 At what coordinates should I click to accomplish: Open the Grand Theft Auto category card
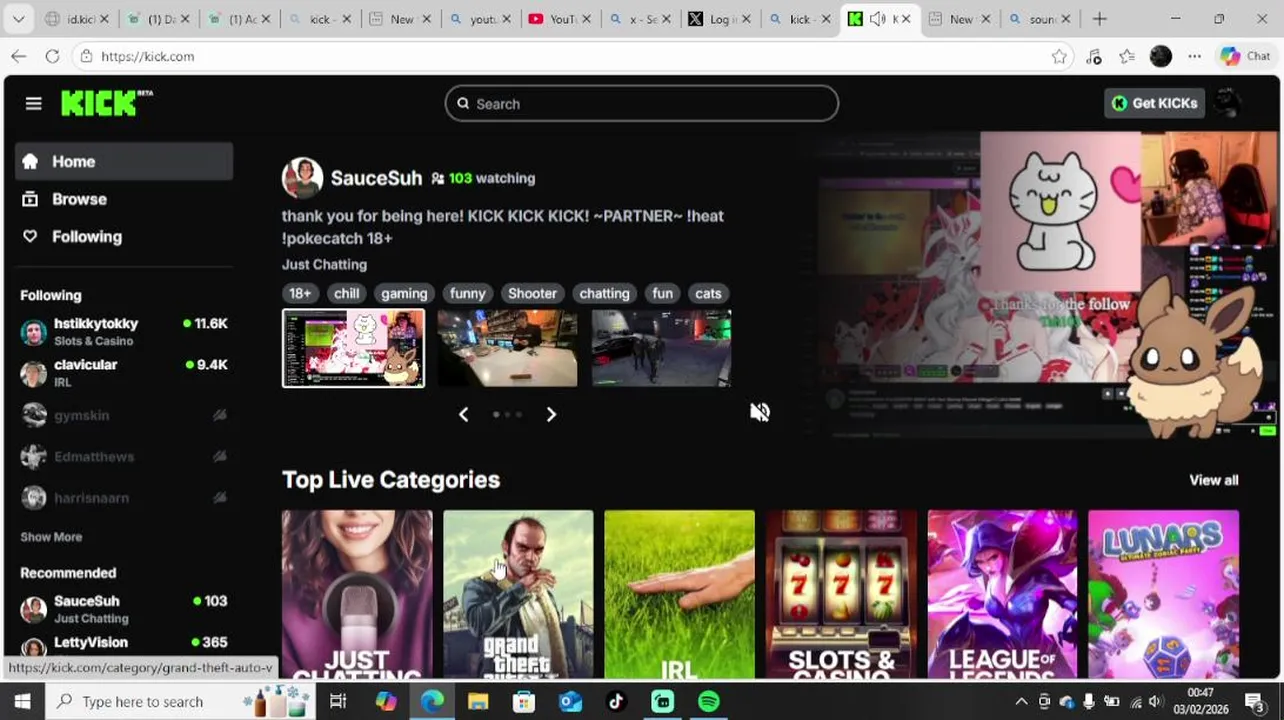(x=518, y=594)
